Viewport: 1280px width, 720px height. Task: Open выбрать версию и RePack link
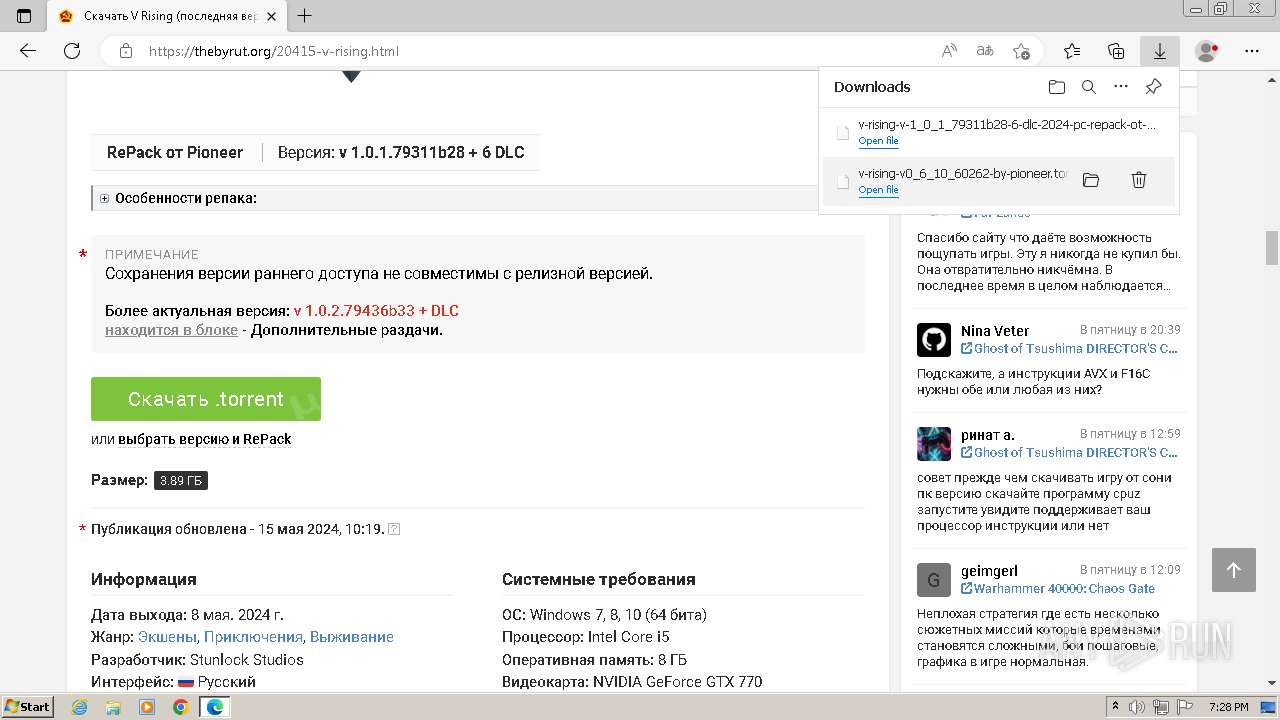tap(205, 439)
